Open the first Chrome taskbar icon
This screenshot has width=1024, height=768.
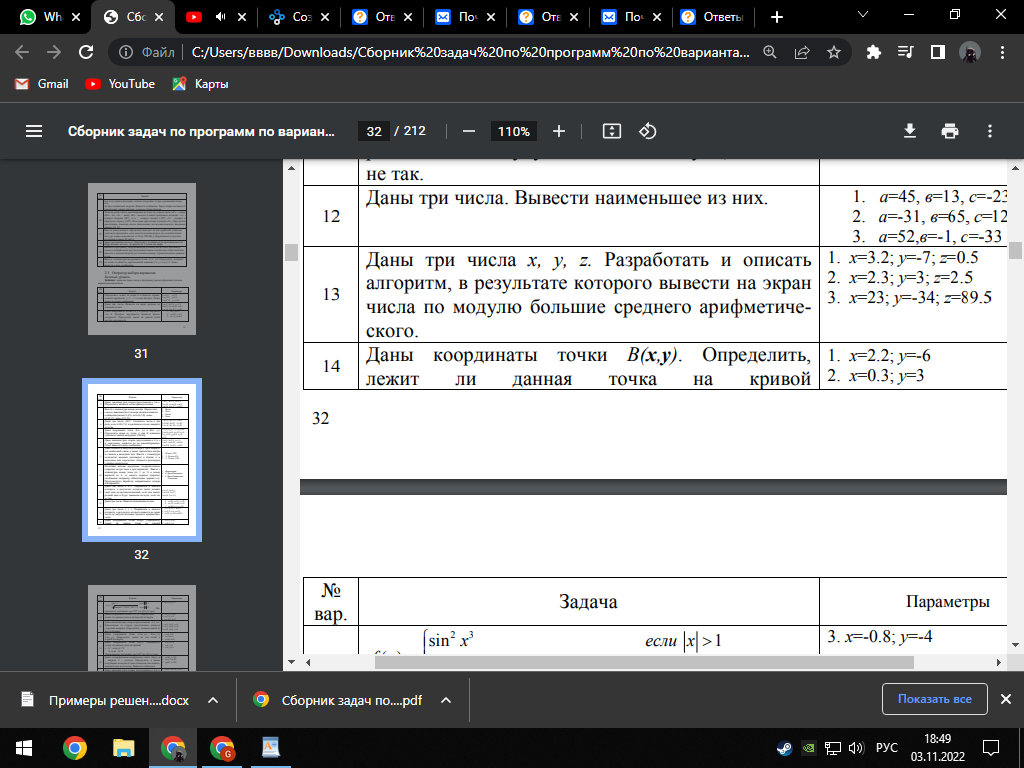tap(74, 747)
